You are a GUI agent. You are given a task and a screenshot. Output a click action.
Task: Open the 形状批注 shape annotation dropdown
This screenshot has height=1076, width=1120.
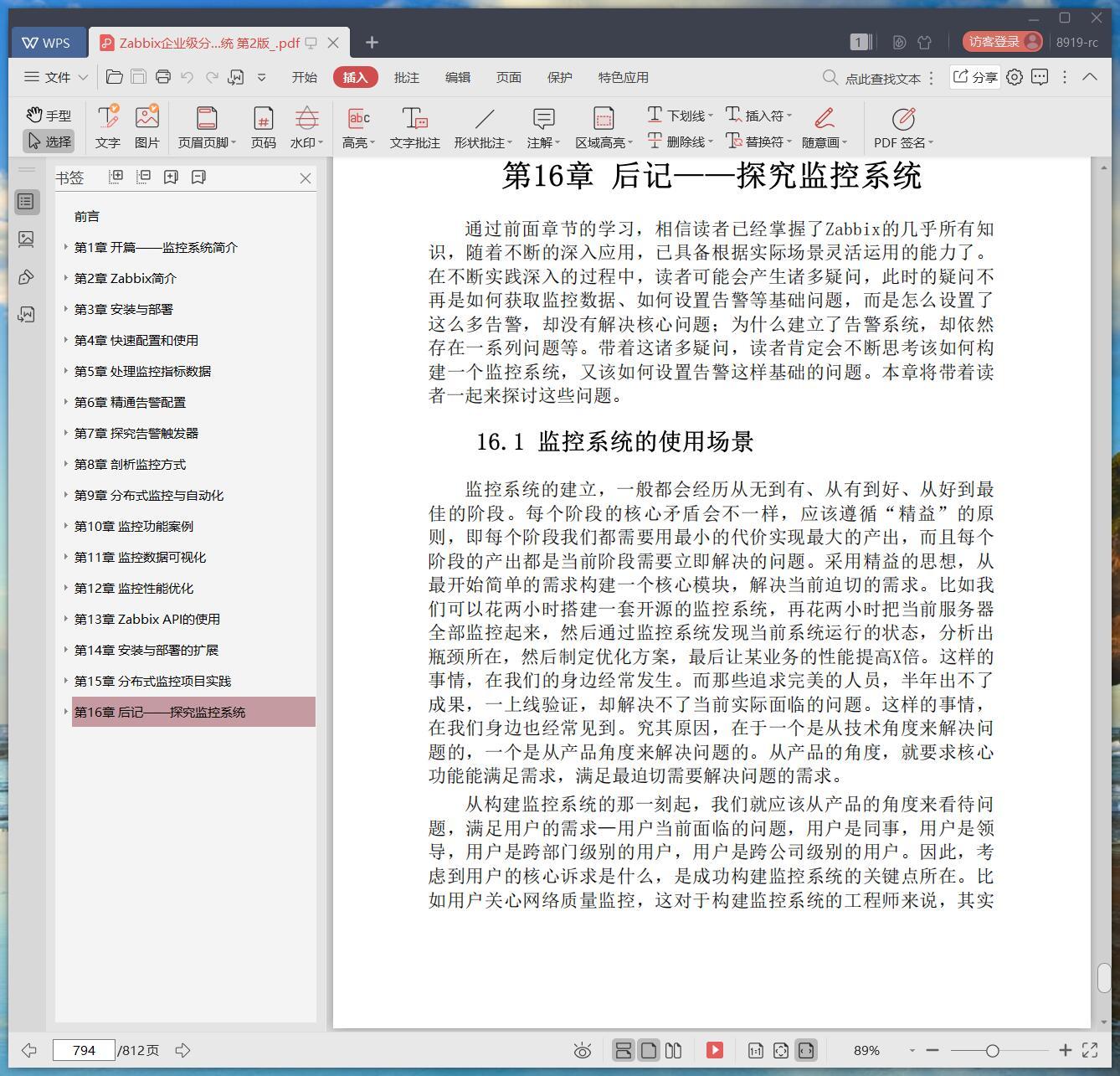[x=483, y=128]
